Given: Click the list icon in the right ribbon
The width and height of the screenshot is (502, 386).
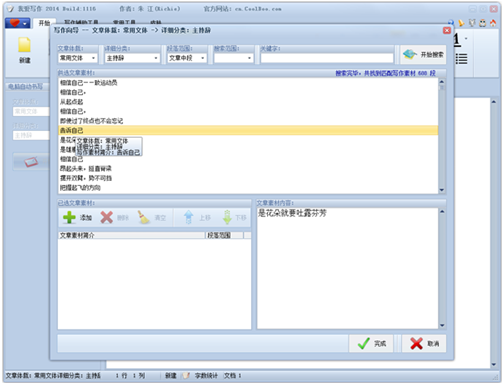Looking at the screenshot, I should pos(461,59).
